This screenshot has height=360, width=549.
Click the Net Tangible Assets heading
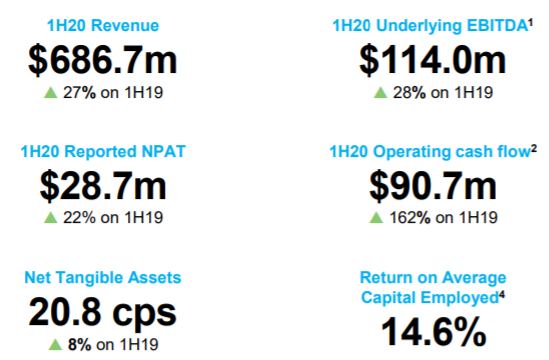click(103, 277)
